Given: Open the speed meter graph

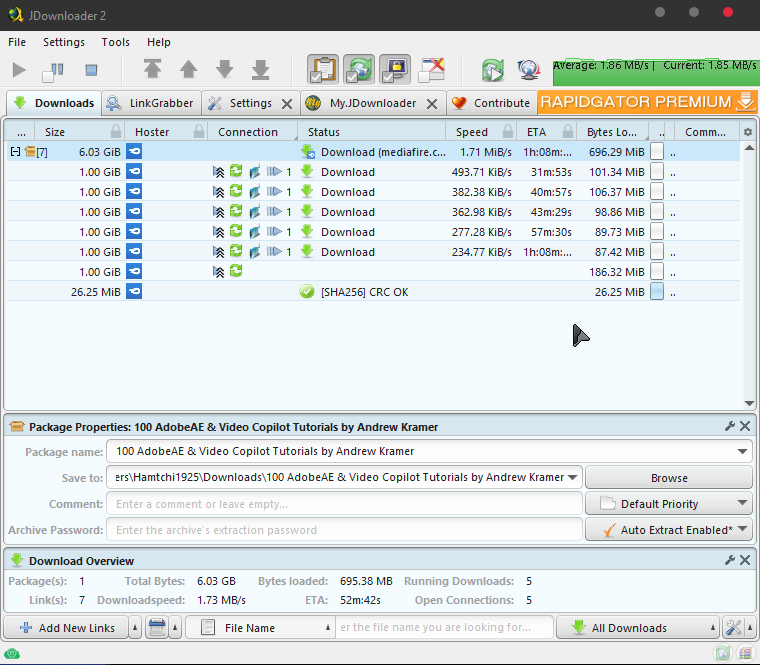Looking at the screenshot, I should click(656, 72).
